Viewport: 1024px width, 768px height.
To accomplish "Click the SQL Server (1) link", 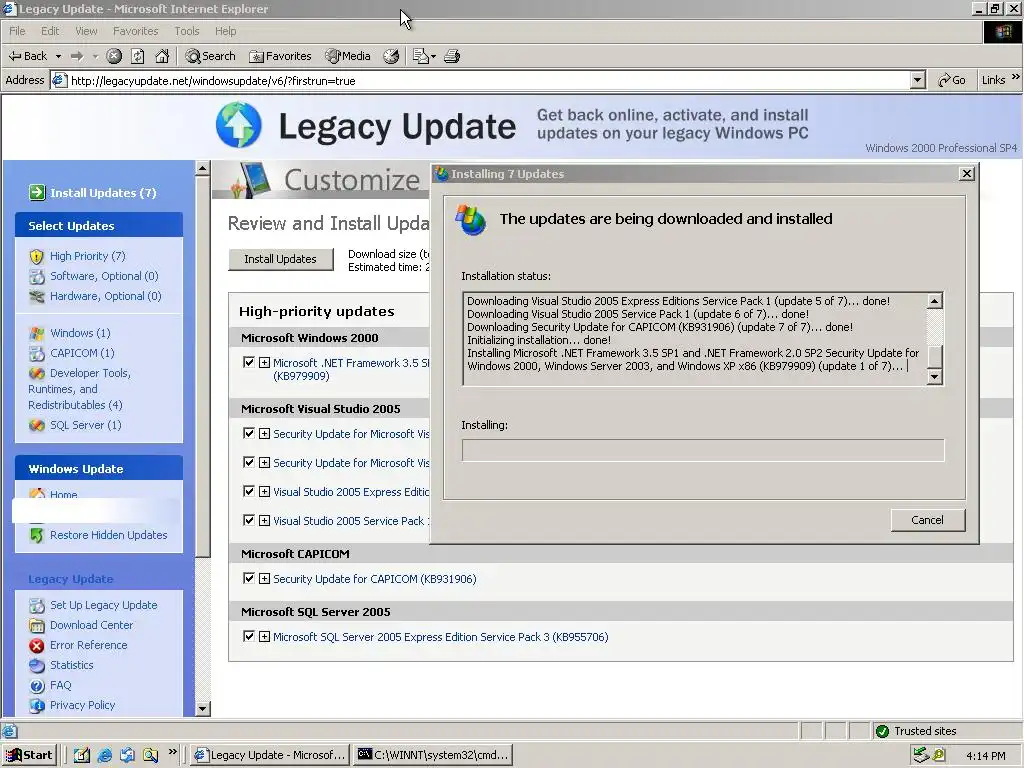I will (86, 425).
